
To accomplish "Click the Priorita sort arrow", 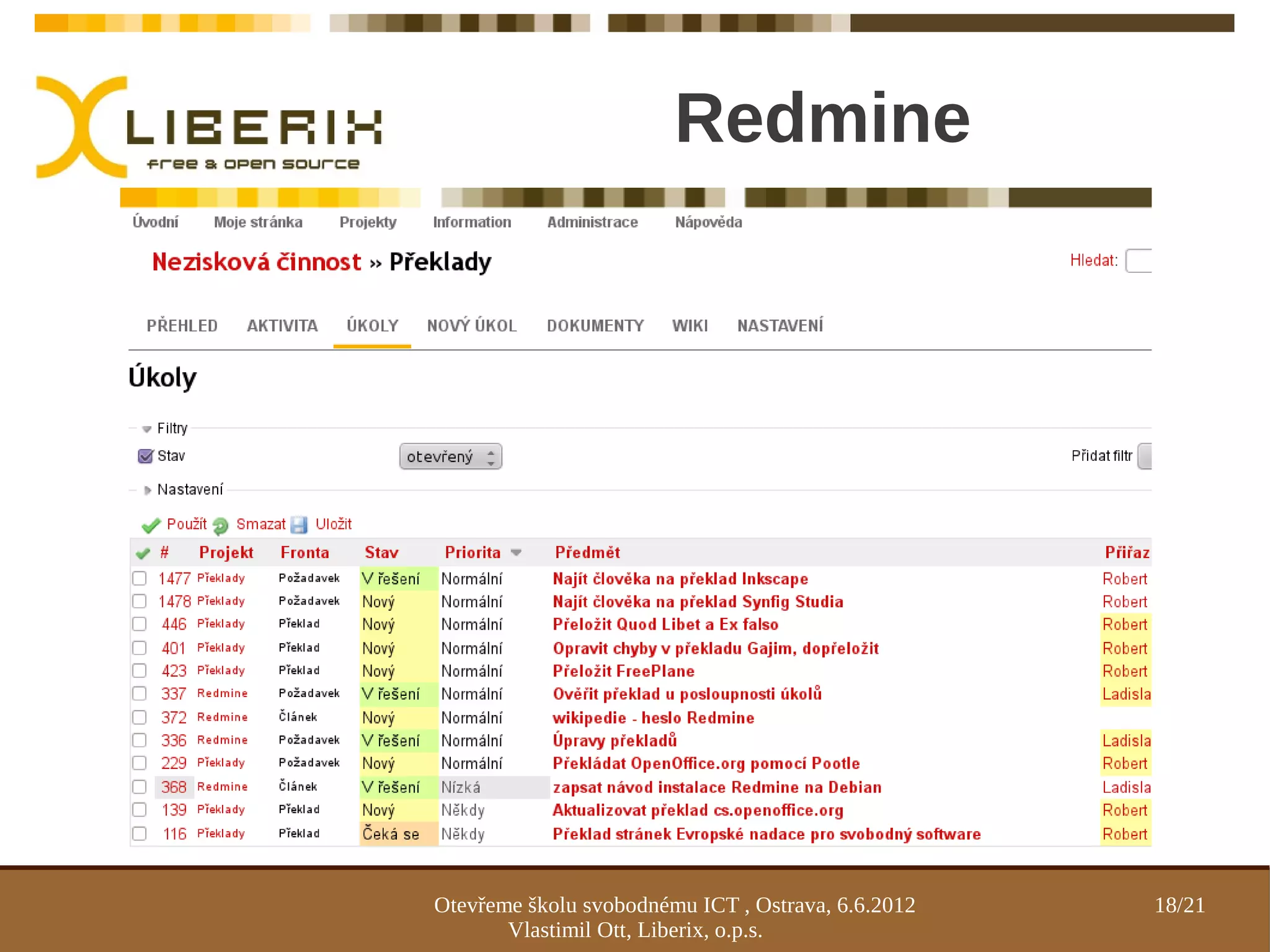I will pos(516,553).
